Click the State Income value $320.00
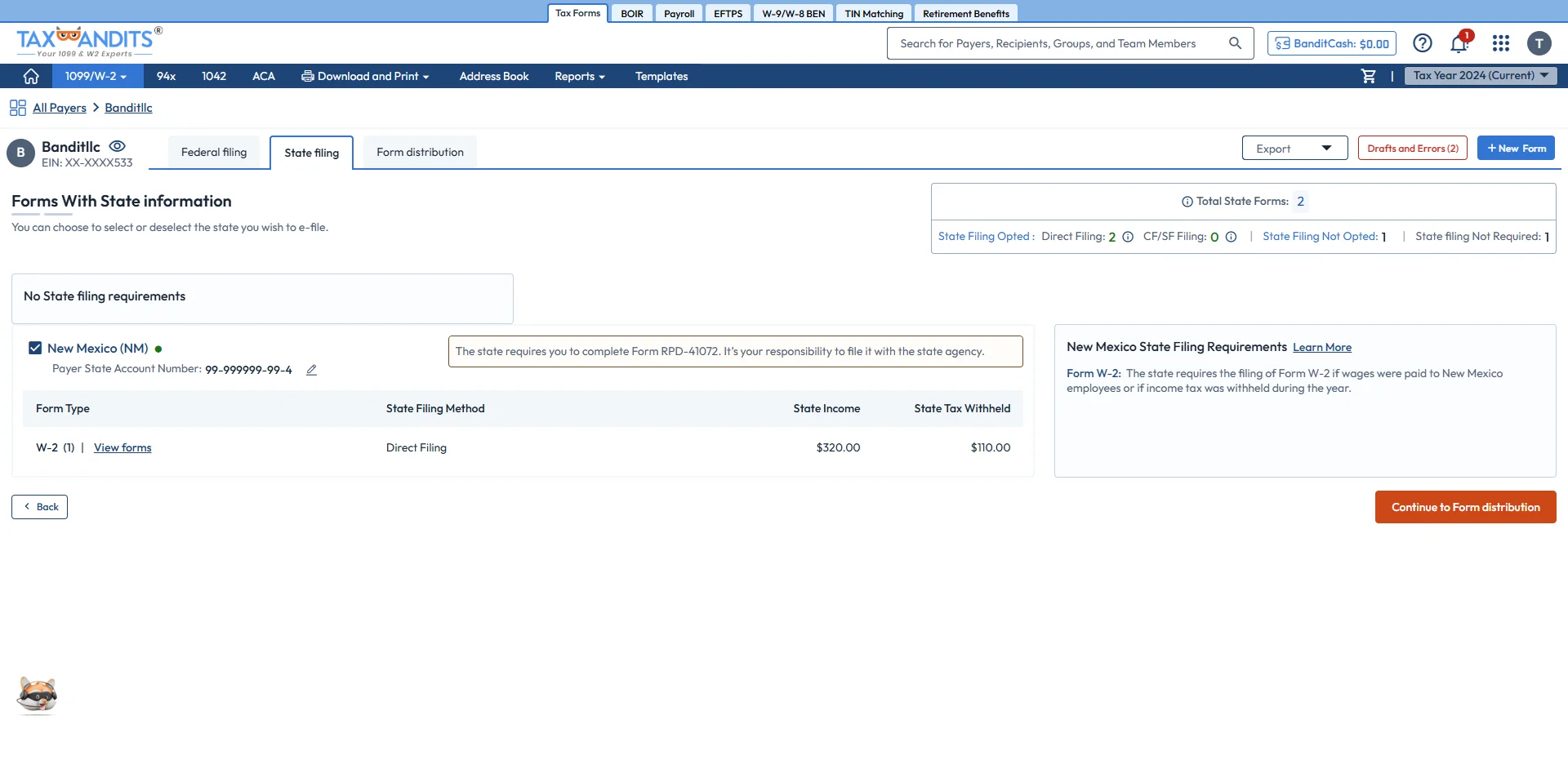This screenshot has height=778, width=1568. pyautogui.click(x=838, y=447)
